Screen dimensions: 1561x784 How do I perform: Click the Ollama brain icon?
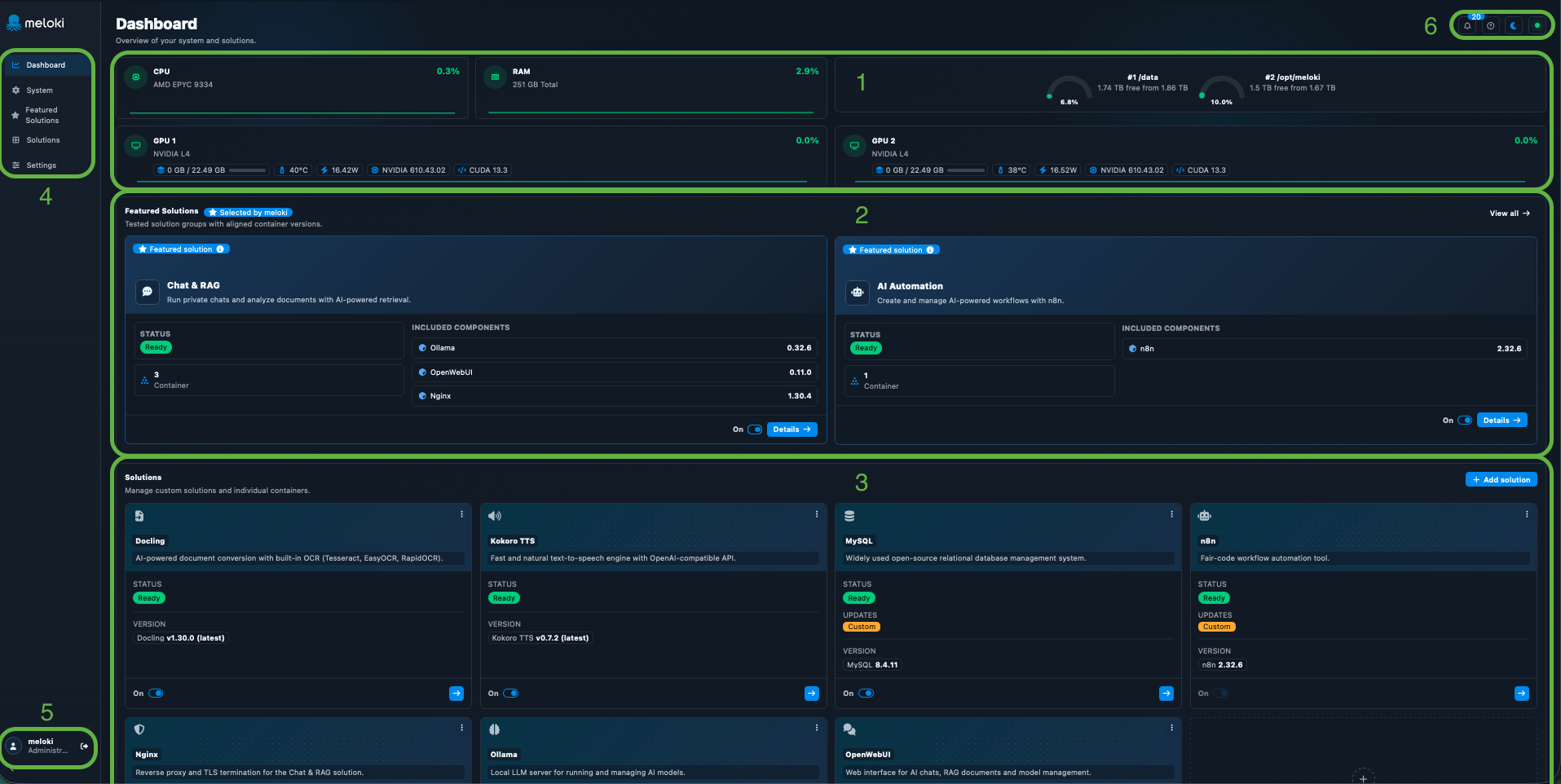[x=494, y=729]
